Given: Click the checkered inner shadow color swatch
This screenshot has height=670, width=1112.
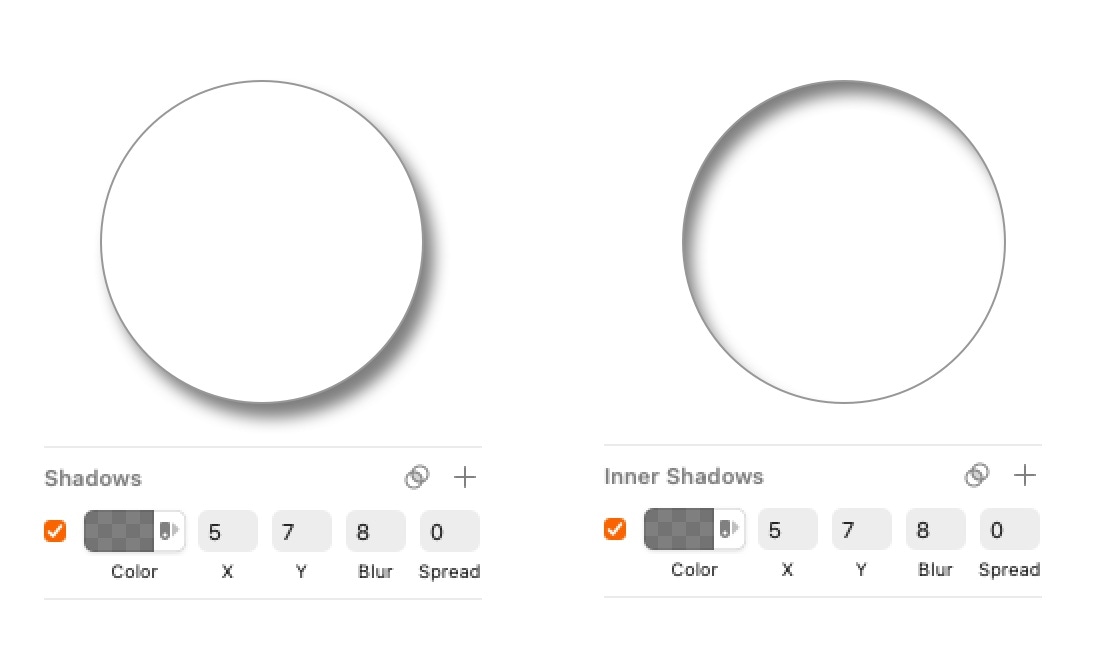Looking at the screenshot, I should click(680, 529).
